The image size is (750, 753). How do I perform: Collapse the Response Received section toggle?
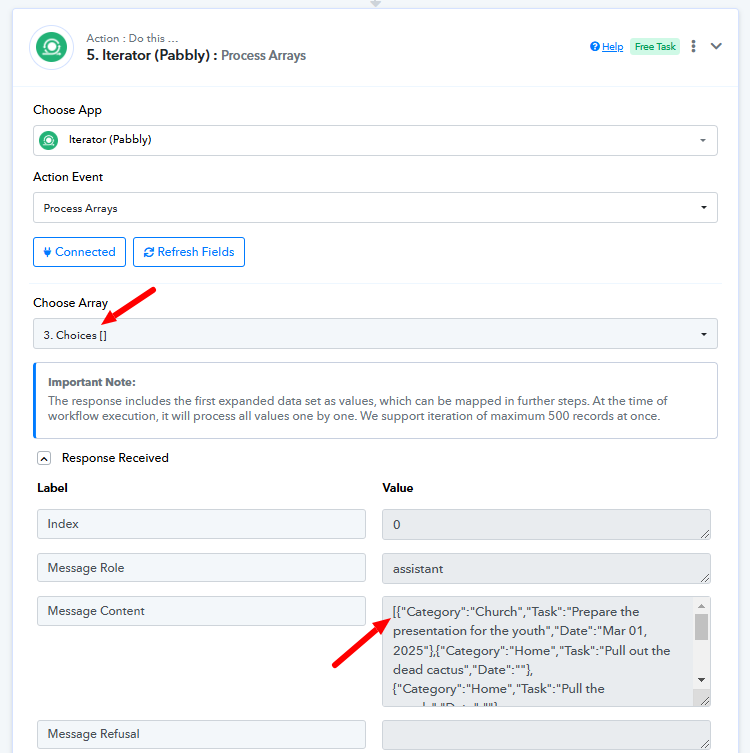pyautogui.click(x=44, y=458)
